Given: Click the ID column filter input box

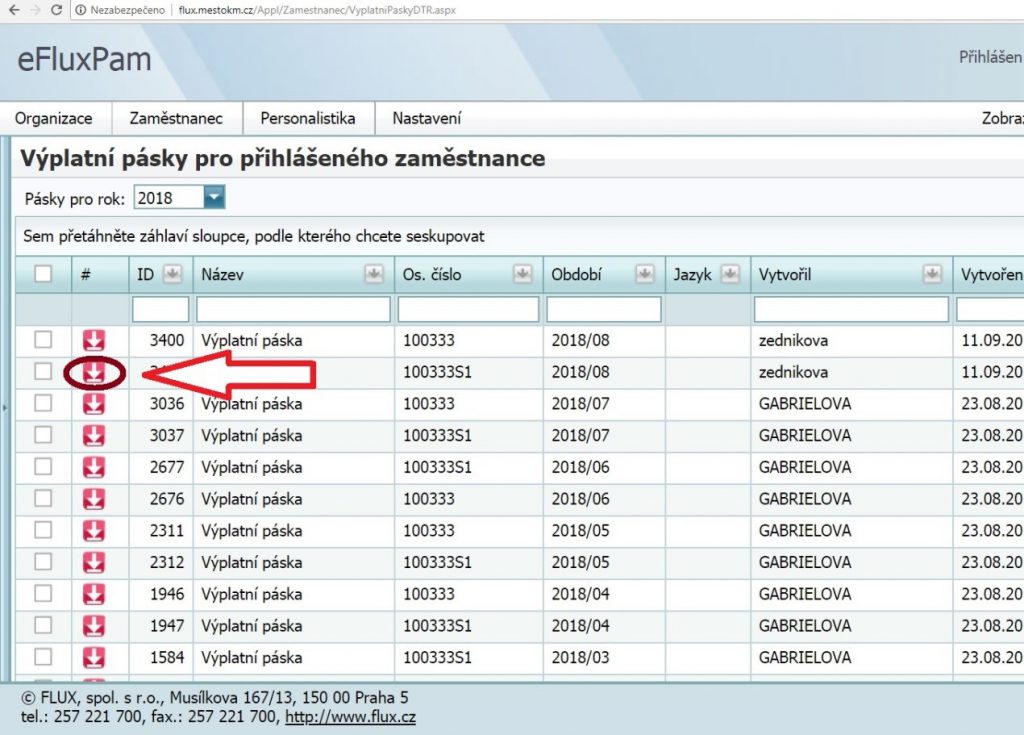Looking at the screenshot, I should pos(160,310).
